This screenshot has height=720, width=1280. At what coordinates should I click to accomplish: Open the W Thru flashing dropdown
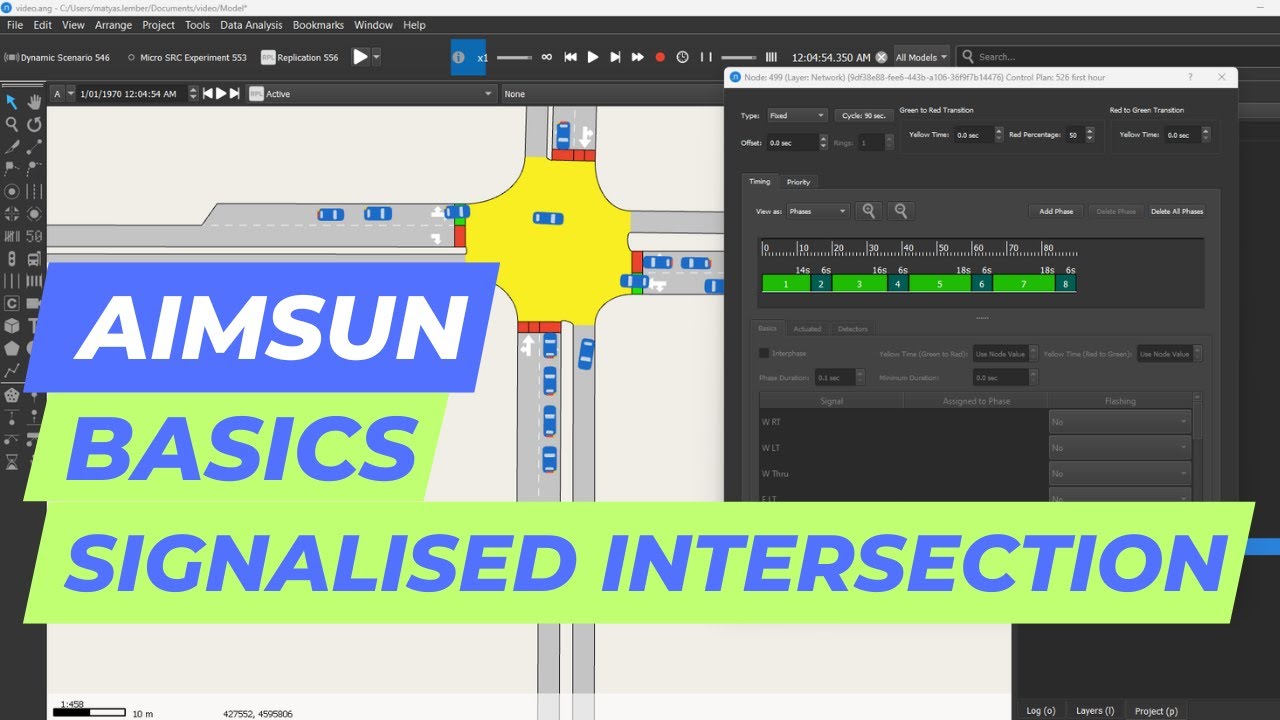pos(1120,474)
